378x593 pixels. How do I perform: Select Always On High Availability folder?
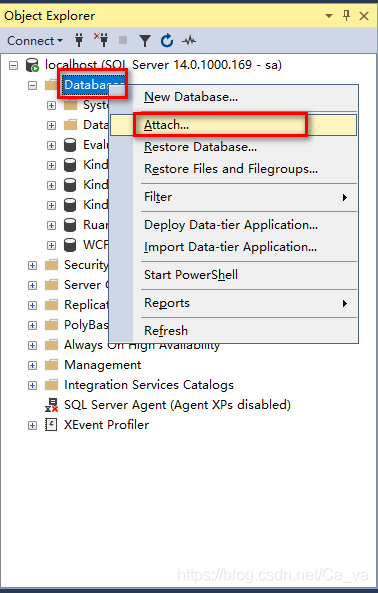[x=142, y=345]
